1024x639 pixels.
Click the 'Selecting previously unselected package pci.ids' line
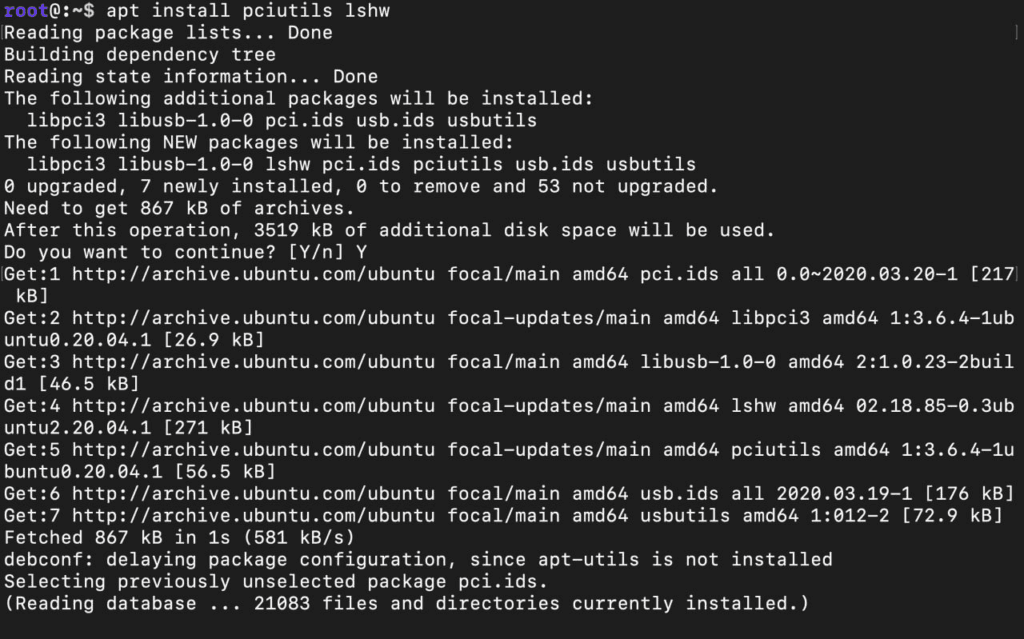[x=276, y=582]
